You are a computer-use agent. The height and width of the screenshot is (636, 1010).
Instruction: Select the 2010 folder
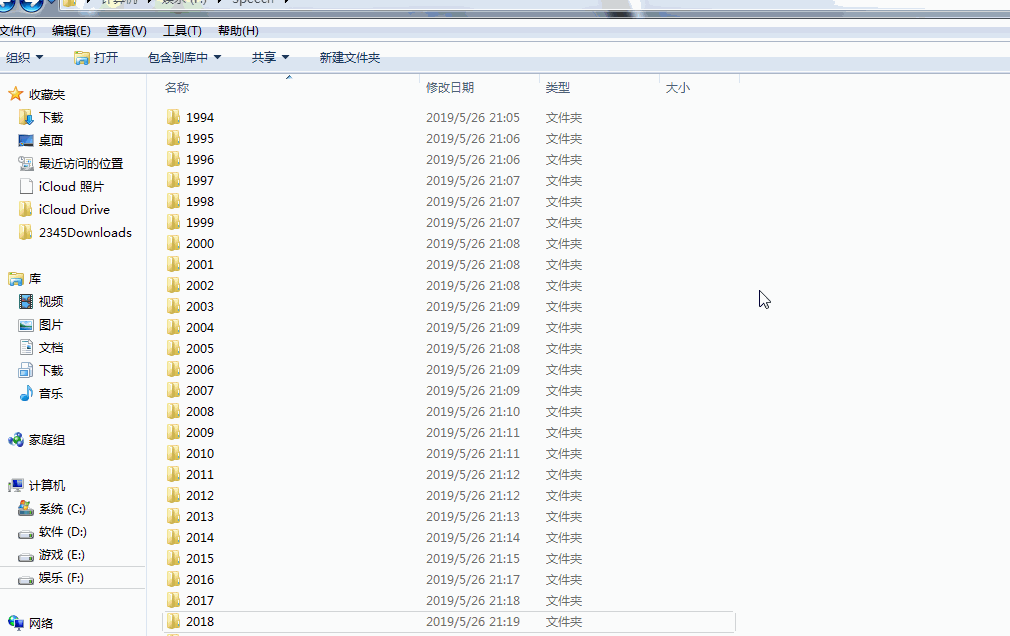pyautogui.click(x=200, y=454)
